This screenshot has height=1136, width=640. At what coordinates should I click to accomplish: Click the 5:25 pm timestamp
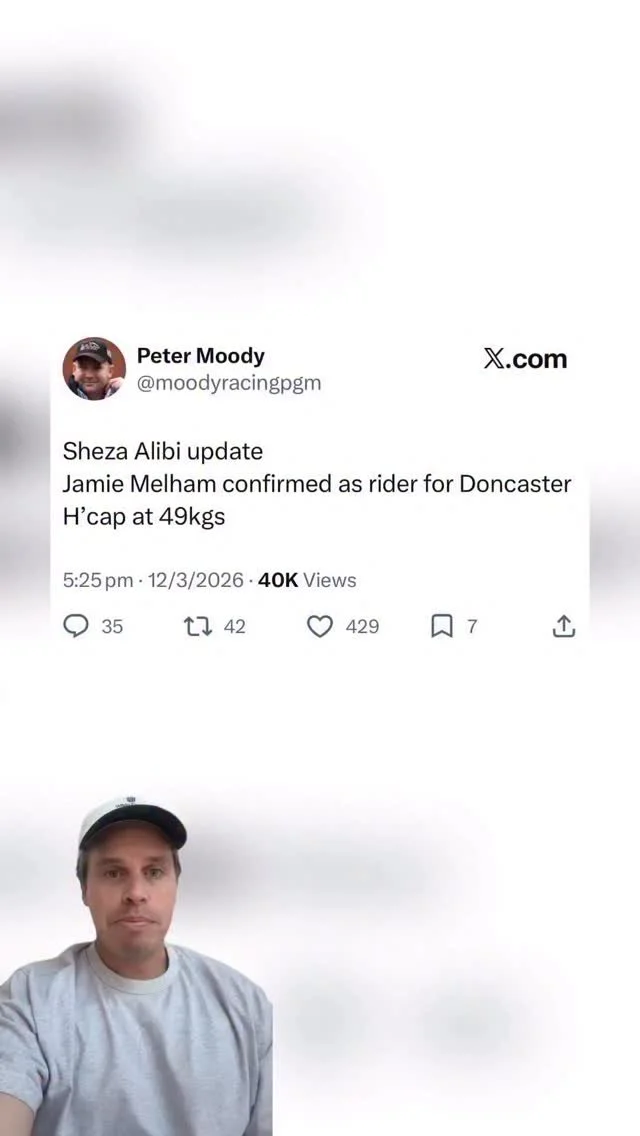click(98, 580)
